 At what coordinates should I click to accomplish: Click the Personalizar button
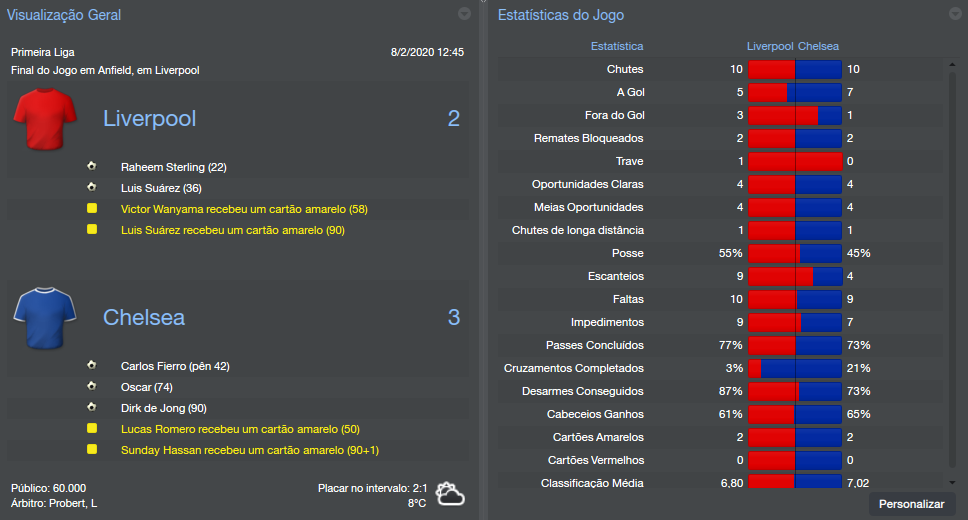pyautogui.click(x=911, y=504)
